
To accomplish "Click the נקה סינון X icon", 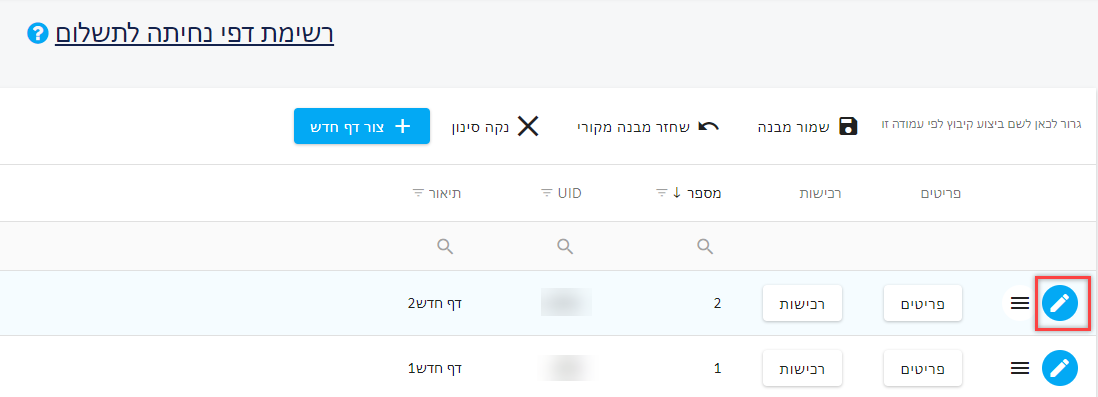I will [x=527, y=127].
